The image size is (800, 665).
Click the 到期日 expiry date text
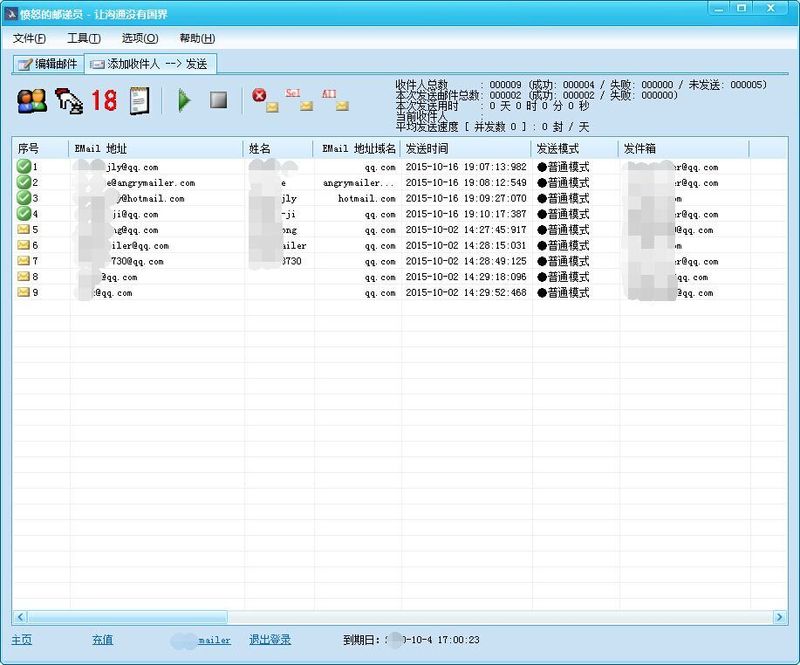[411, 640]
